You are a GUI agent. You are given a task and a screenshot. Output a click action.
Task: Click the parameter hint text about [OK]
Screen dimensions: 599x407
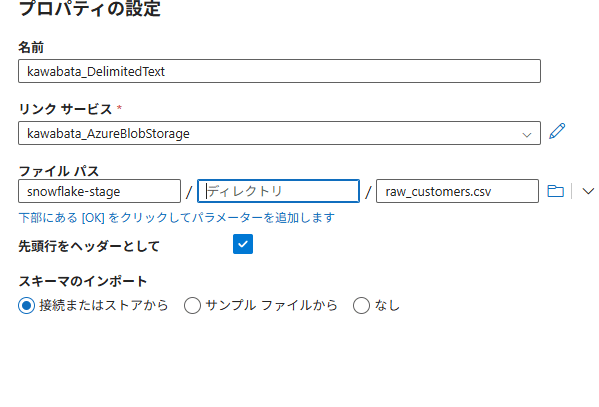pos(176,217)
